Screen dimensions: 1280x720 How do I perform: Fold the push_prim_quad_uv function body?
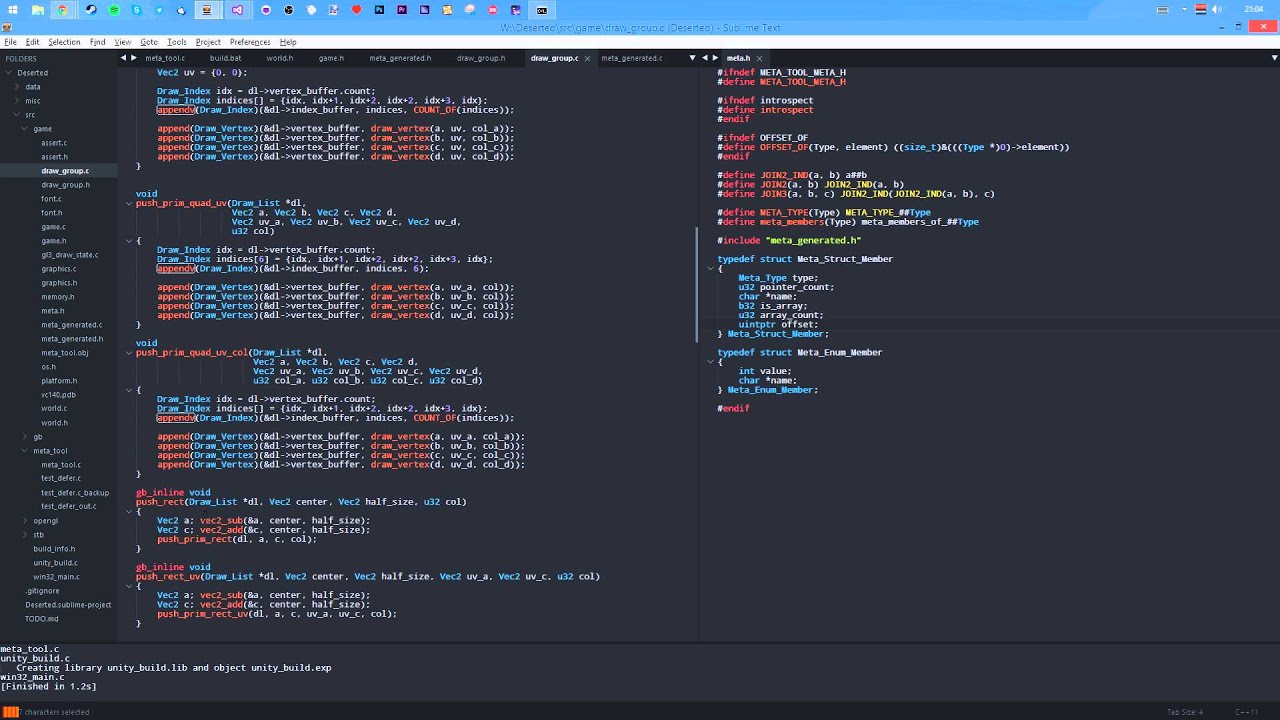tap(128, 241)
